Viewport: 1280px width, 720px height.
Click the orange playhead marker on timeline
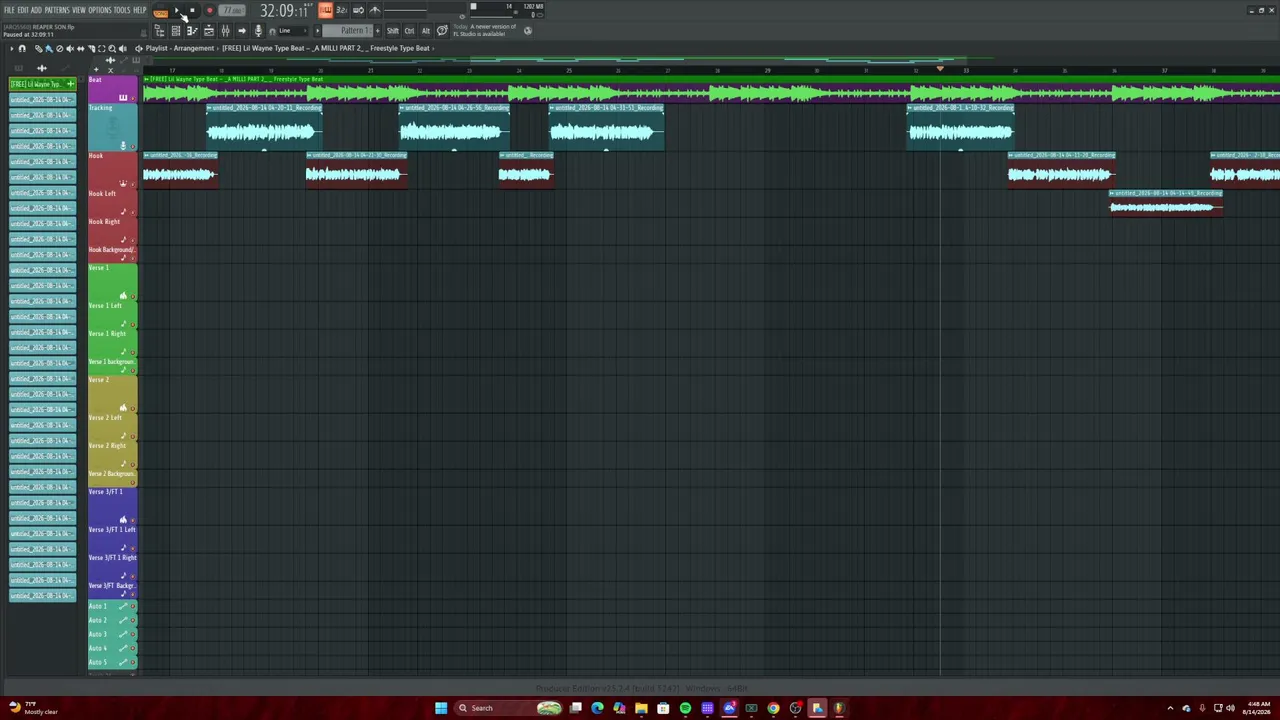tap(940, 69)
